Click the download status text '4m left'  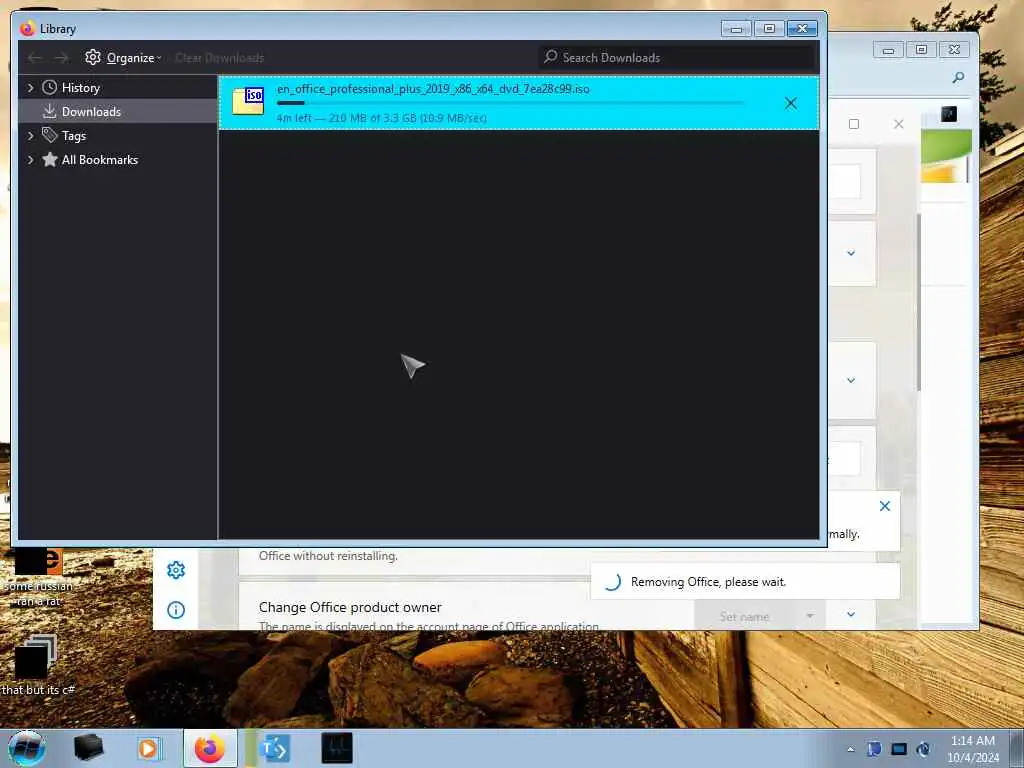point(381,118)
